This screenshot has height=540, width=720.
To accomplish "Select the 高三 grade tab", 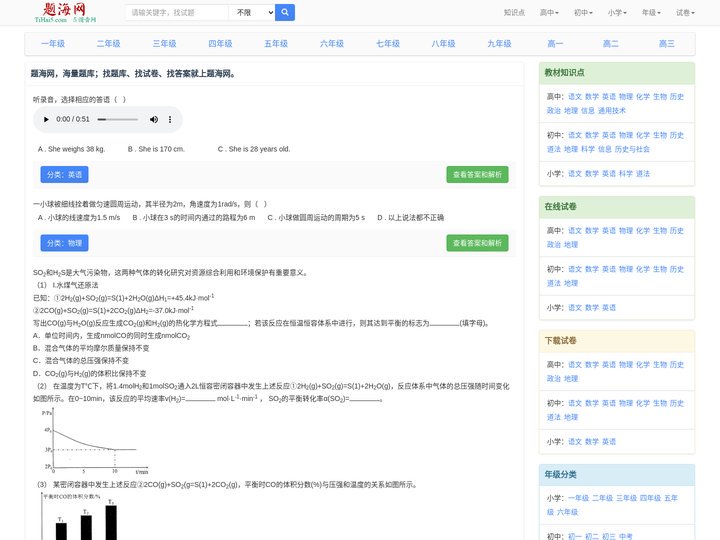I will click(x=667, y=44).
